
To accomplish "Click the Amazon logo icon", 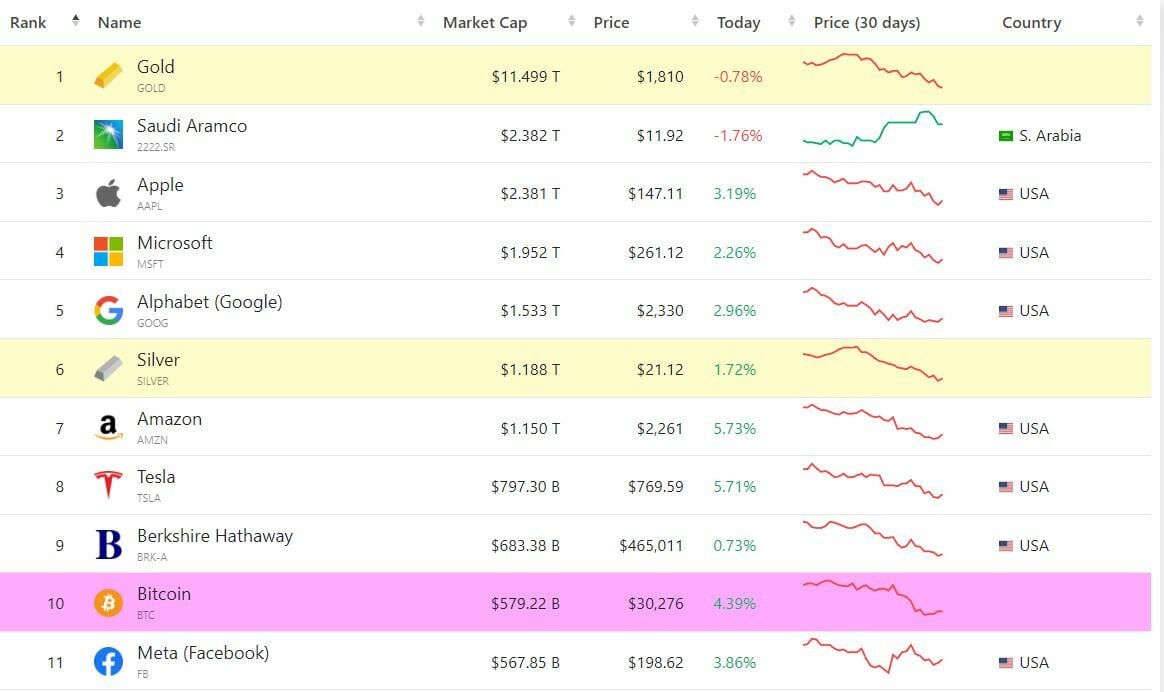I will (x=108, y=428).
